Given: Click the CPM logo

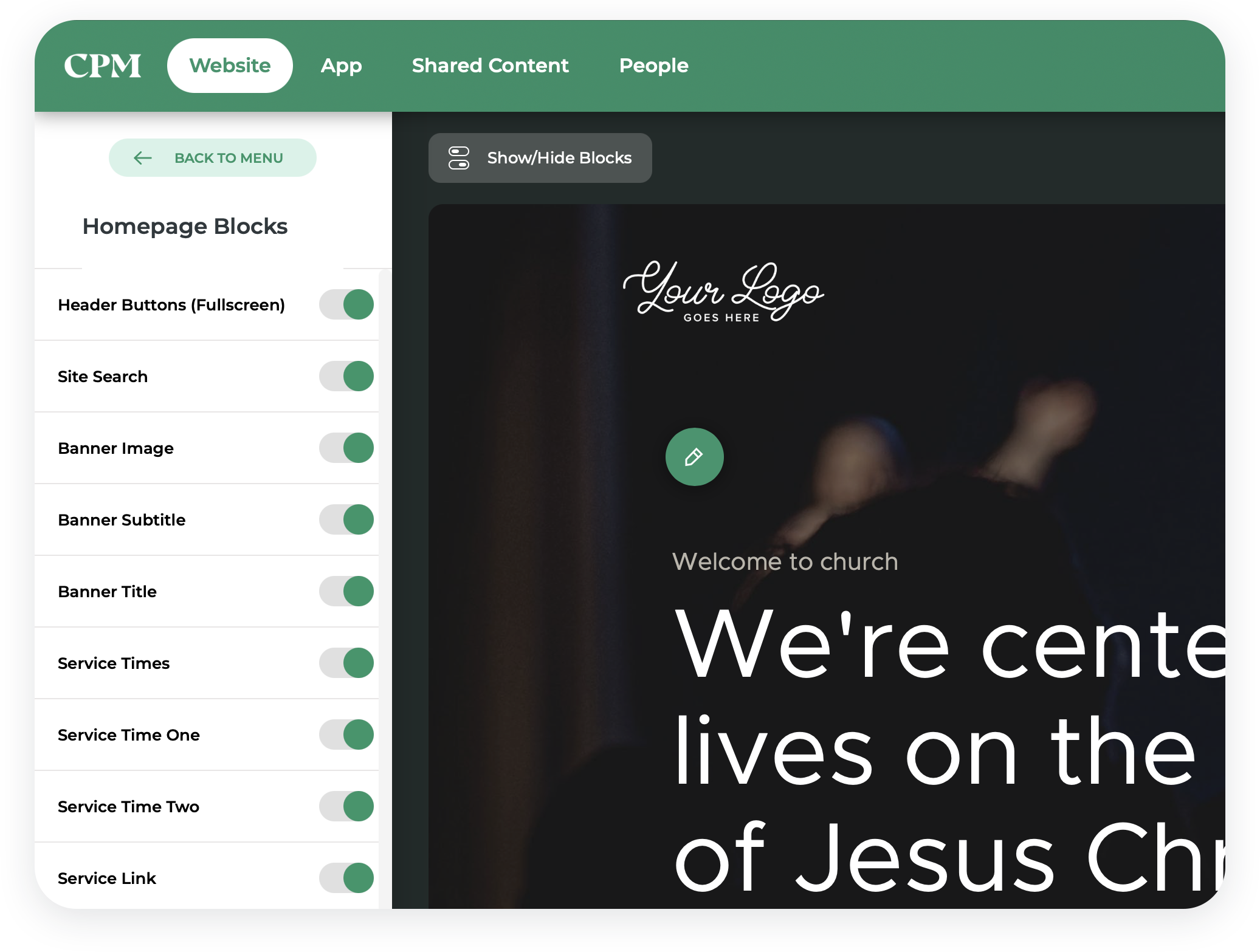Looking at the screenshot, I should [x=102, y=66].
